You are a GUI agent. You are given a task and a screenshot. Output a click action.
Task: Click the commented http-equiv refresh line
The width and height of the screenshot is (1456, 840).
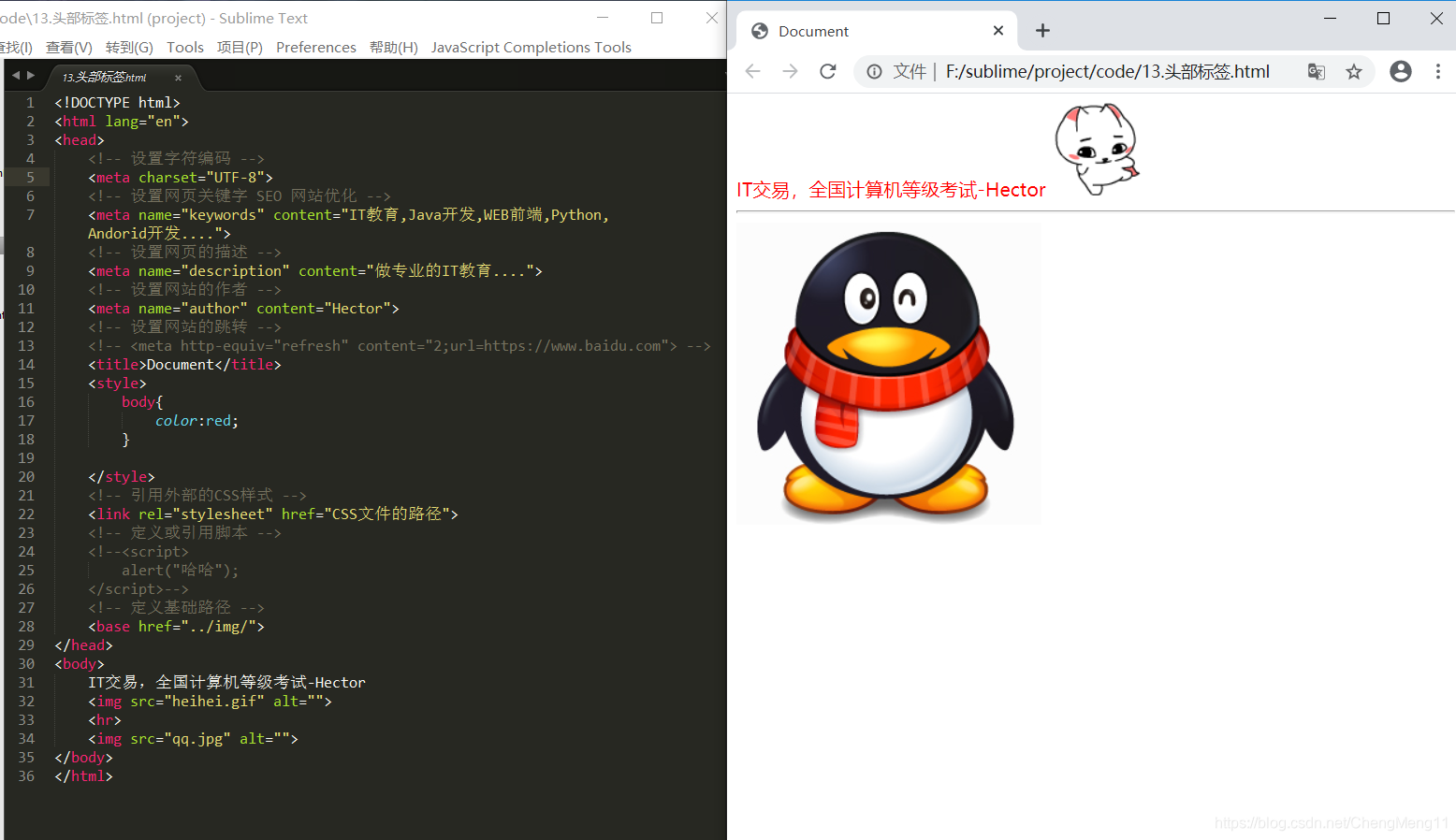pyautogui.click(x=400, y=346)
